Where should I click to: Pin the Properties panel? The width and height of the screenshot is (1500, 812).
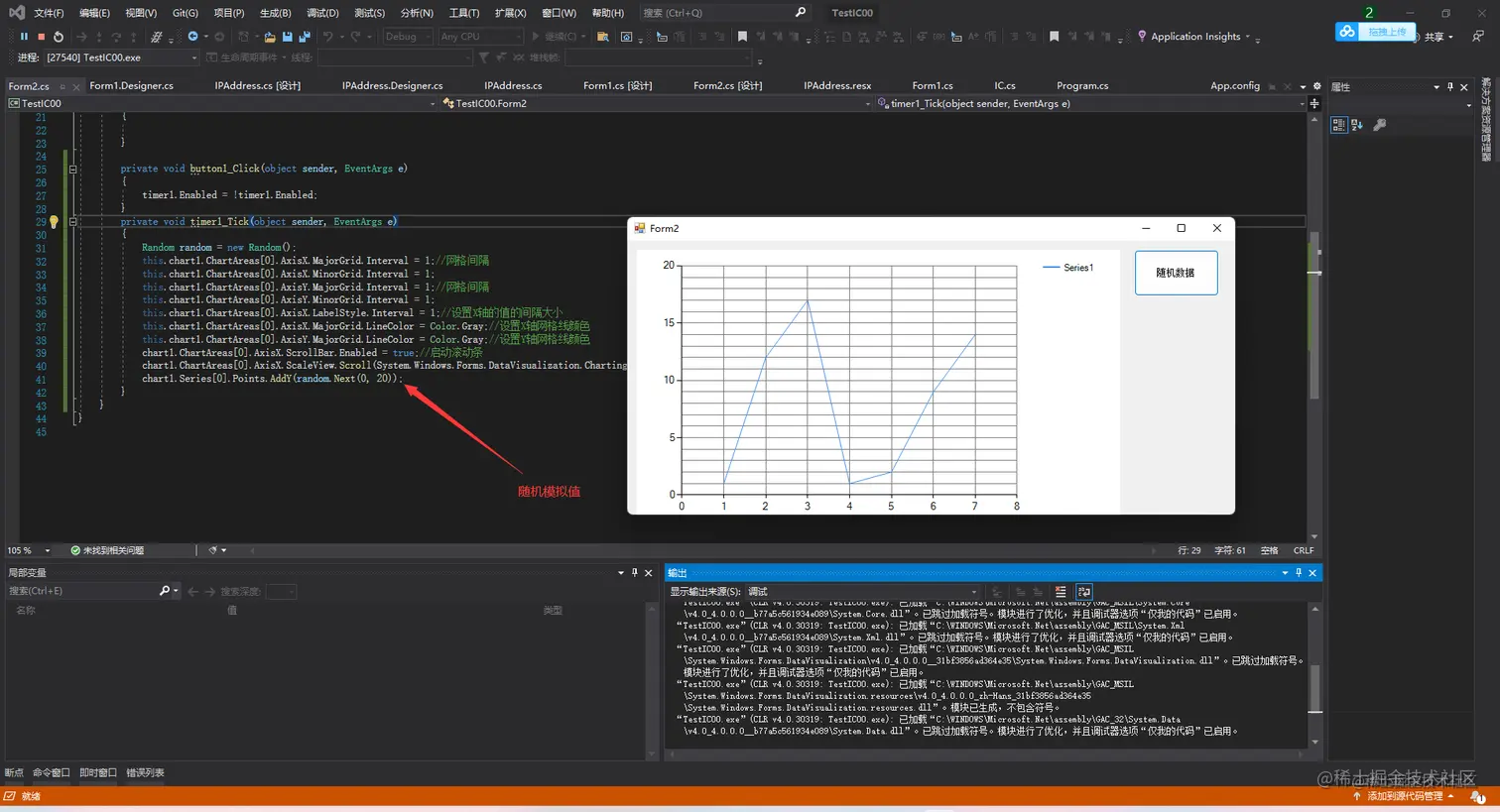pos(1449,87)
